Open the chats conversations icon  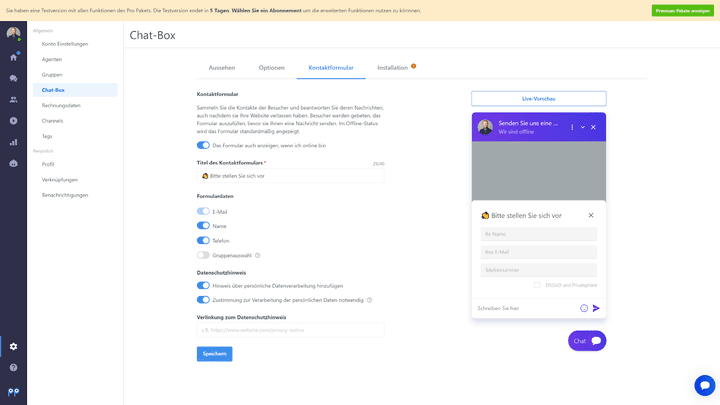pyautogui.click(x=13, y=79)
